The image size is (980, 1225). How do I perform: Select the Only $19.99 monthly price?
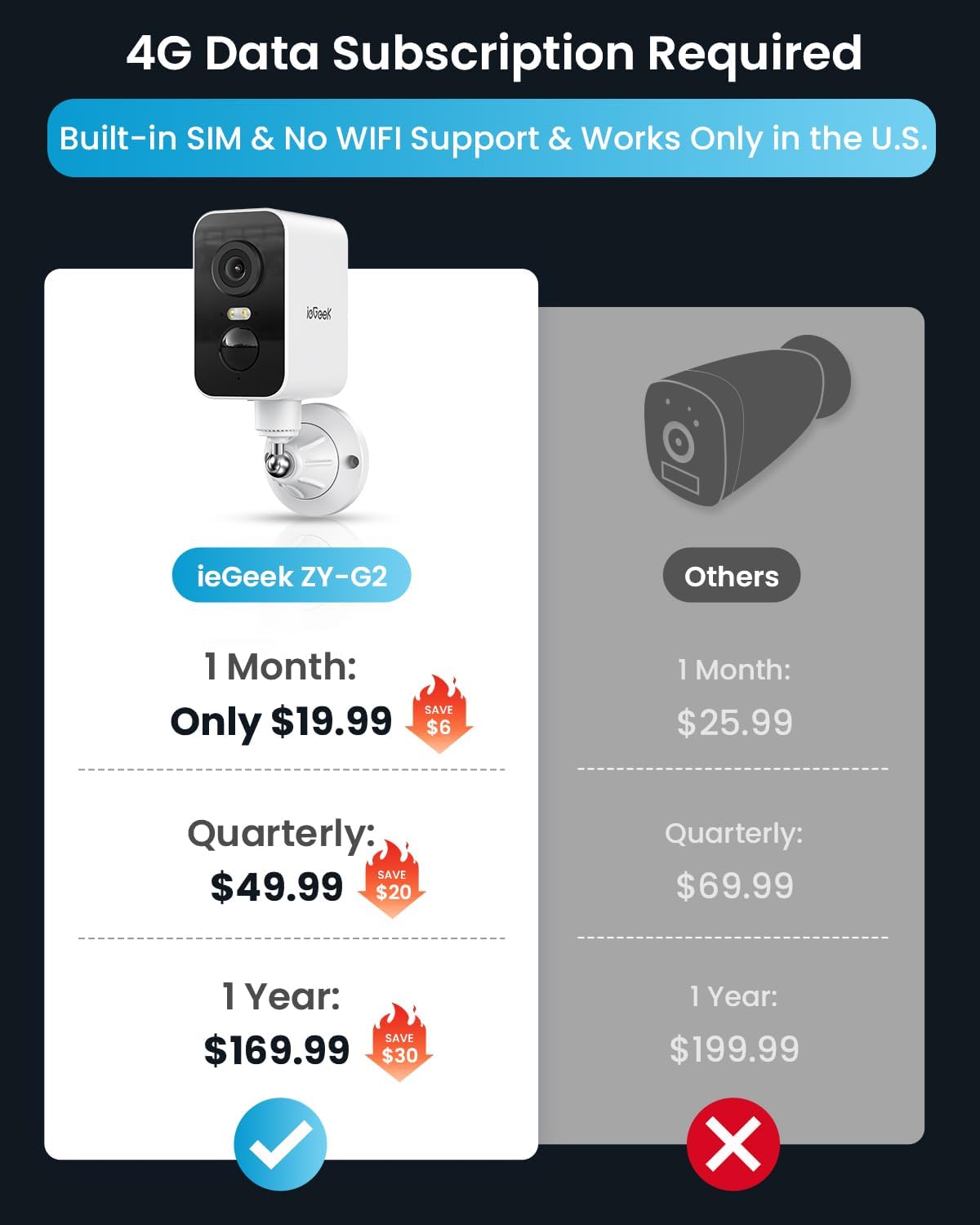[x=281, y=722]
